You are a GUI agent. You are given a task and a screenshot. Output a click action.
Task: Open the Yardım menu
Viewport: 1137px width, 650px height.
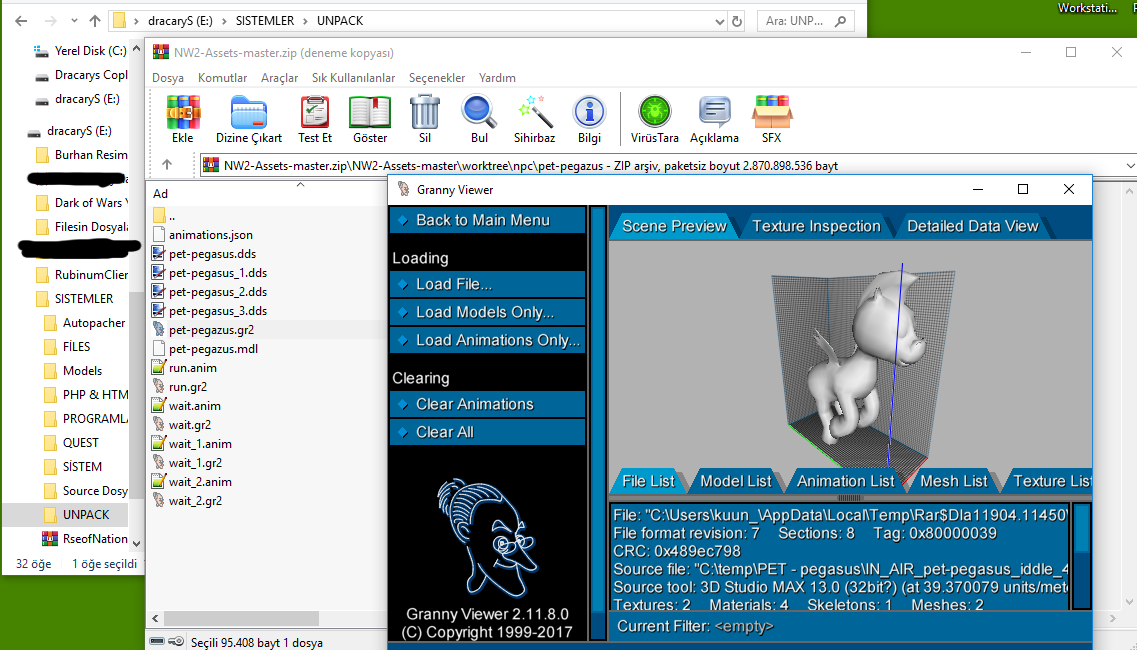tap(497, 78)
